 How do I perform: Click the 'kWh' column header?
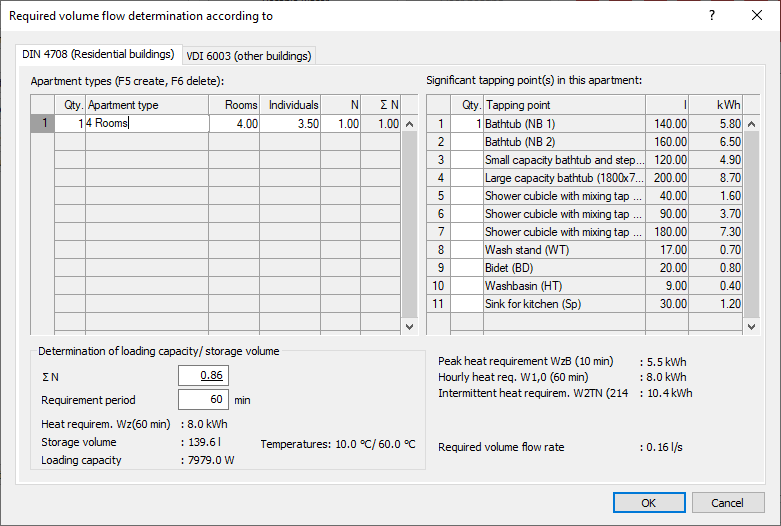[715, 105]
